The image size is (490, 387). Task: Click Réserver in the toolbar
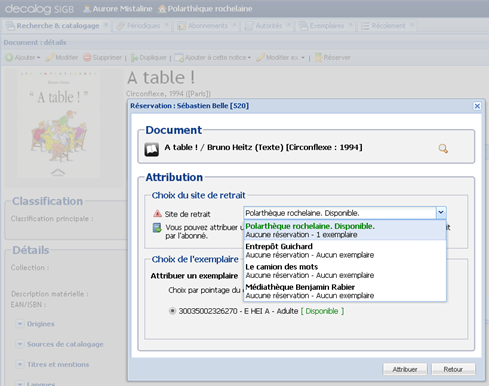click(x=333, y=57)
